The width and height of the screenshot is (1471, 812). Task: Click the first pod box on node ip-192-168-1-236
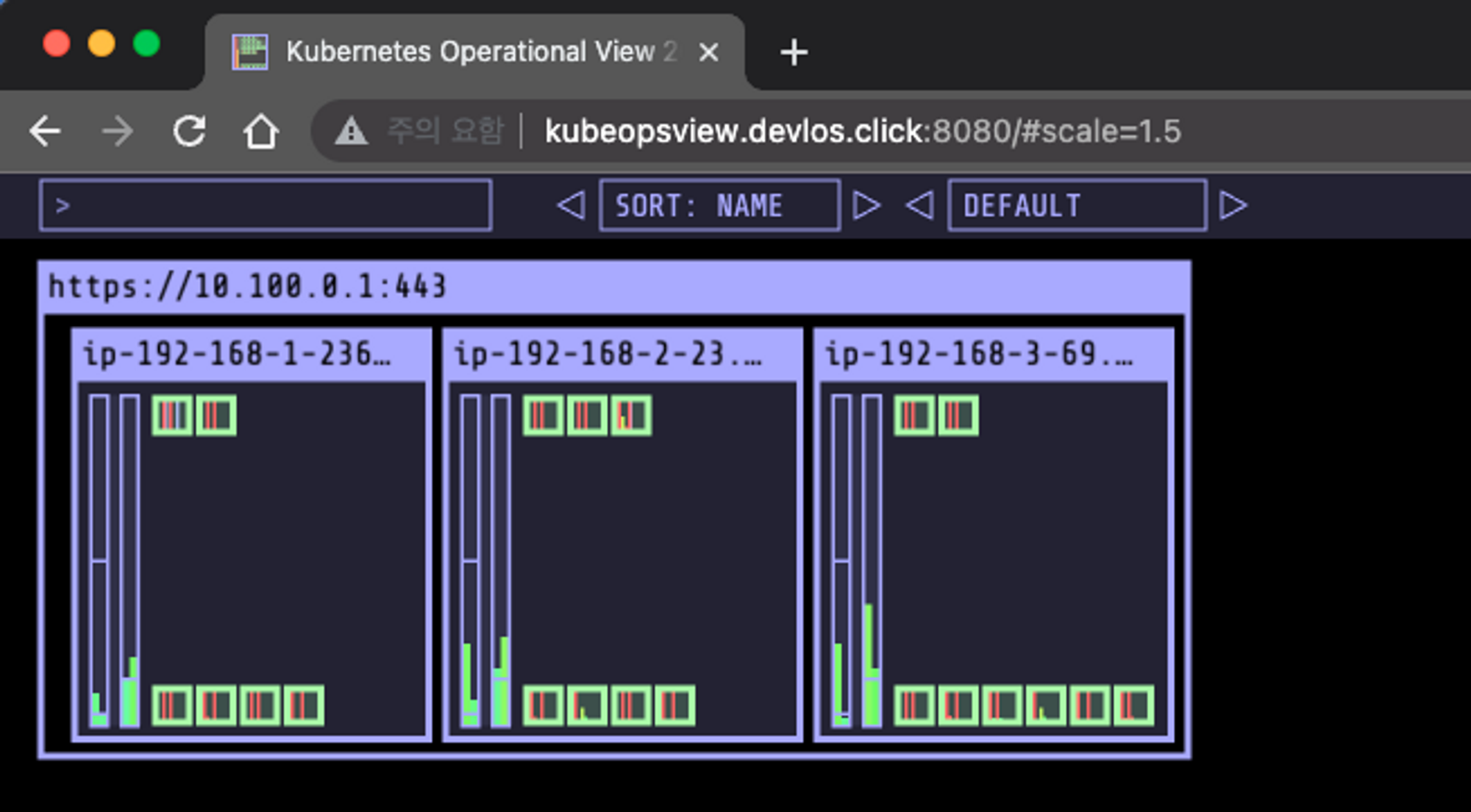[x=172, y=416]
